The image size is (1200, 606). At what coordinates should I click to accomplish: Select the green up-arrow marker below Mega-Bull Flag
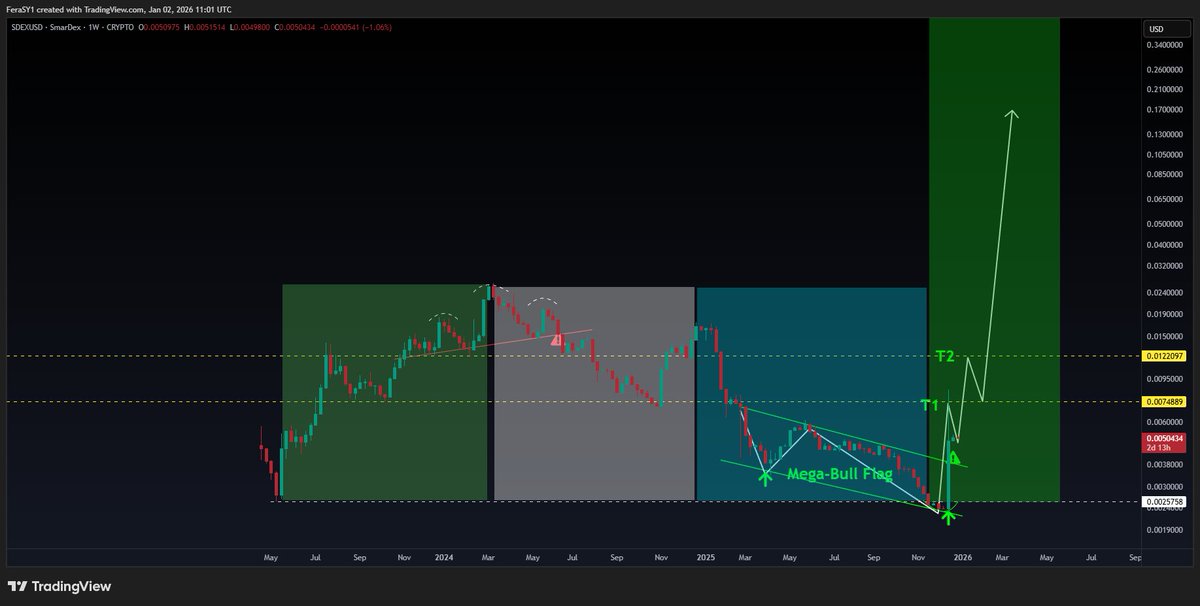(765, 478)
